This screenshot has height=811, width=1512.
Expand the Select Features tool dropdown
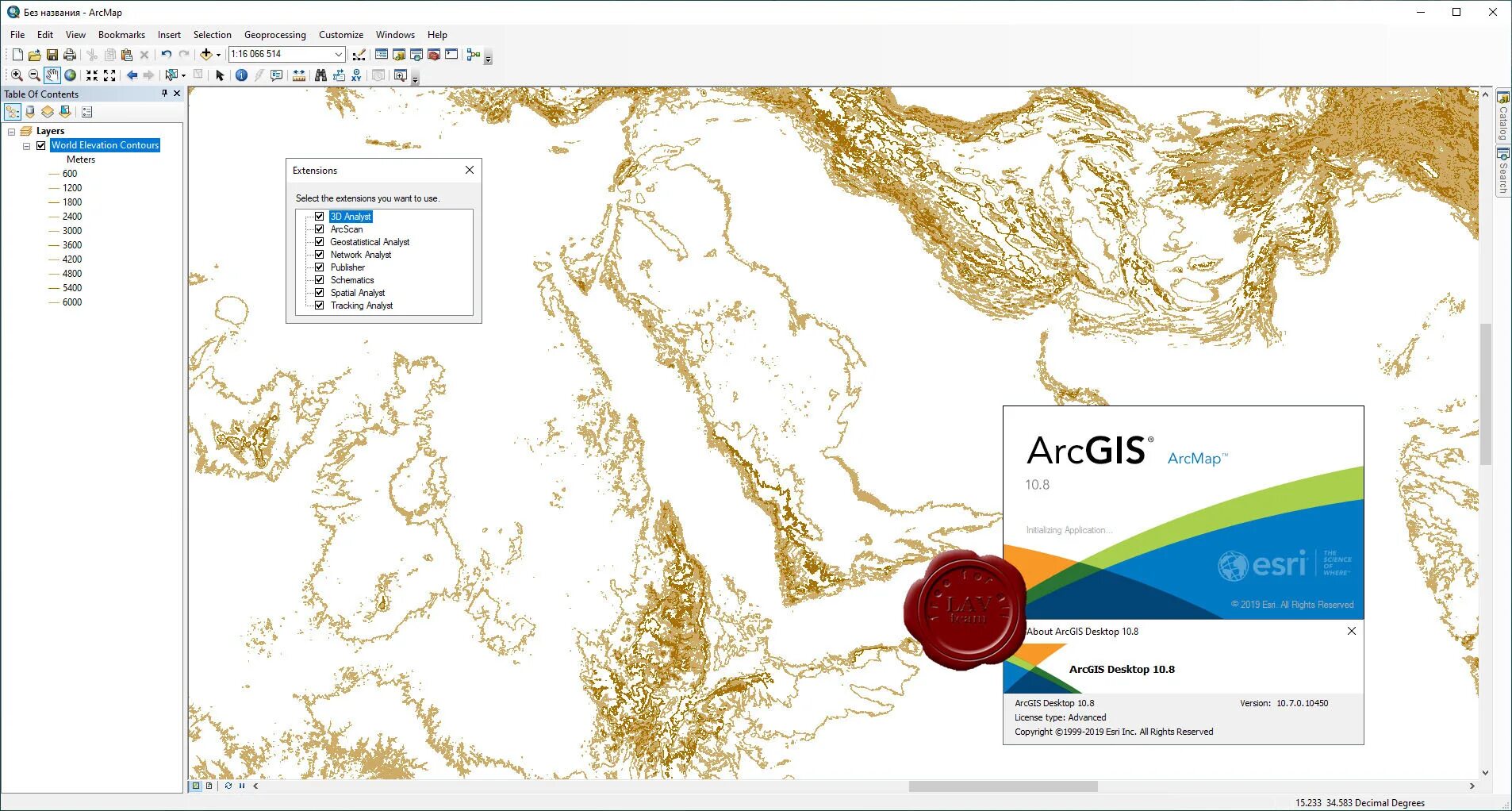coord(183,75)
